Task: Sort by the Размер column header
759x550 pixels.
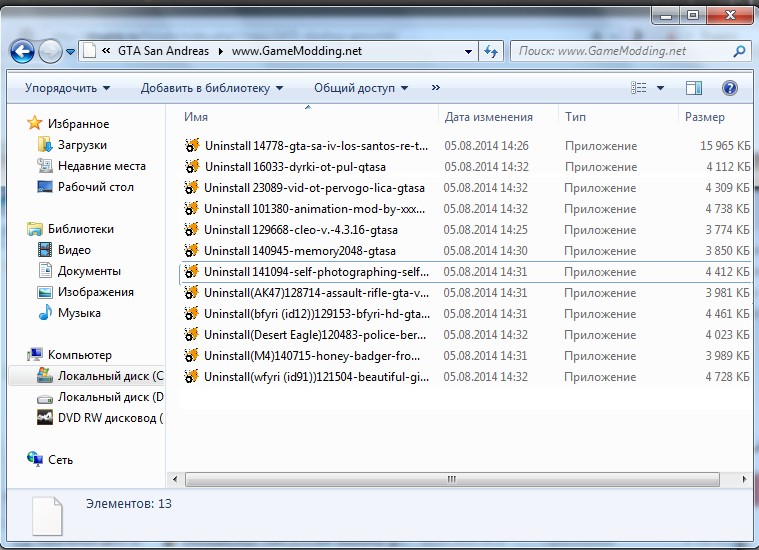Action: coord(705,117)
